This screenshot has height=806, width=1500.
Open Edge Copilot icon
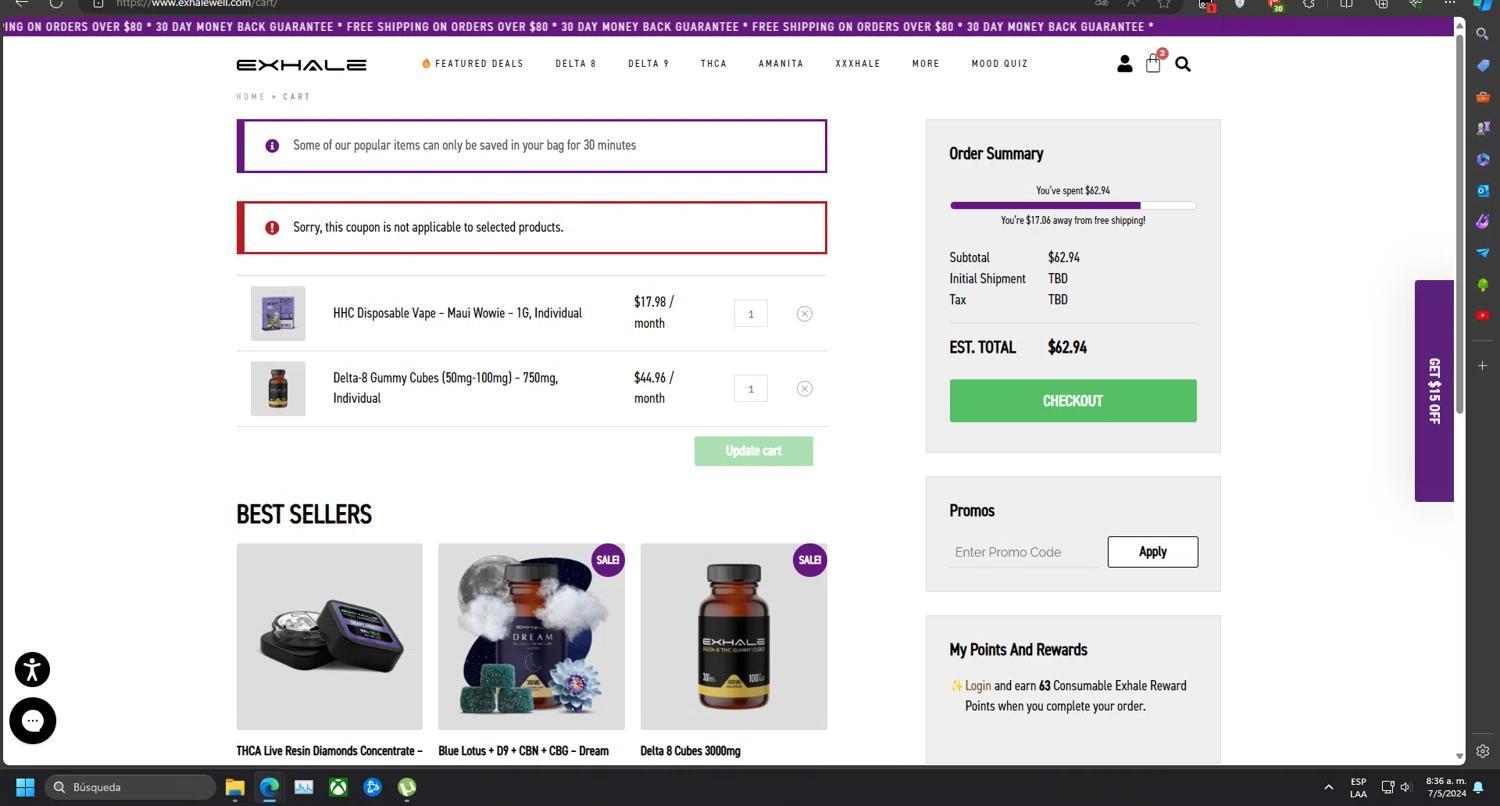point(1483,4)
